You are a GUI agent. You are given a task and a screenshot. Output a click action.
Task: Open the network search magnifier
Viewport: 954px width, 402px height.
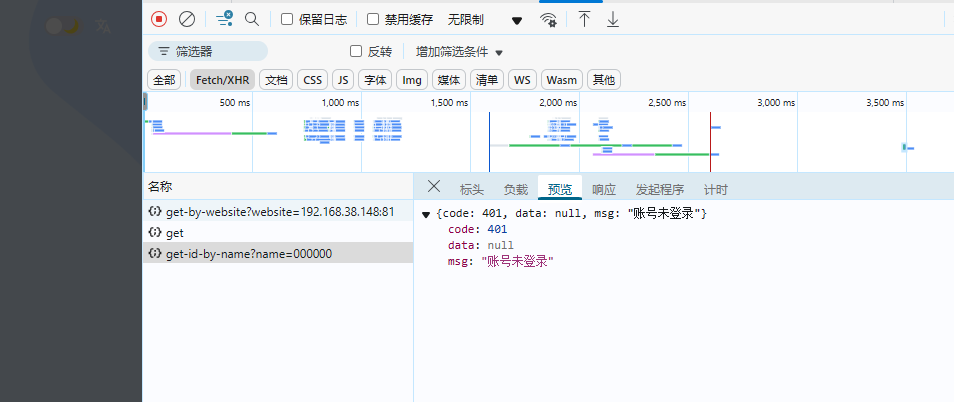click(x=252, y=19)
